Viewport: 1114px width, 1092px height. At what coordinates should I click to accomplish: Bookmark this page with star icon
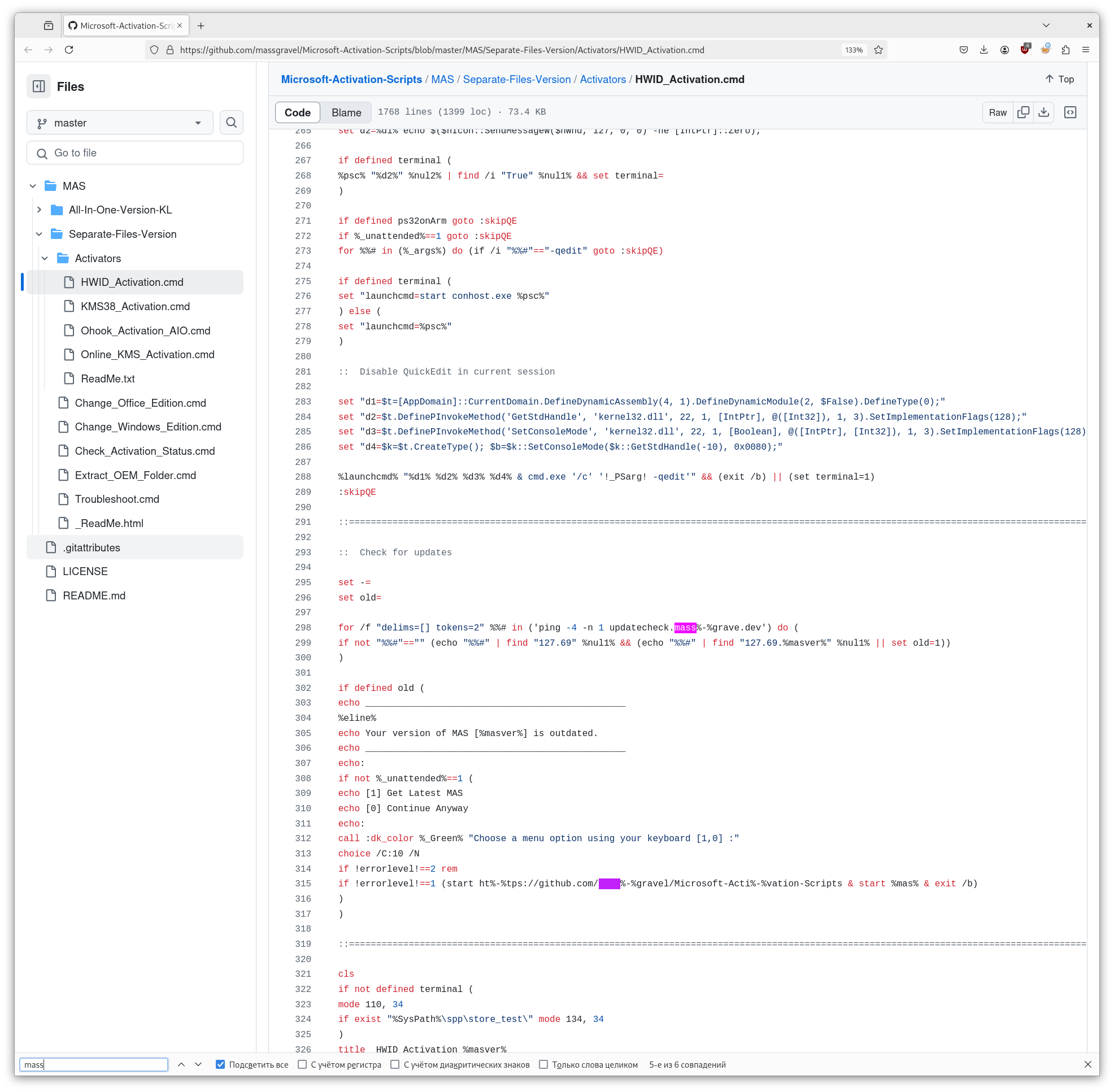point(878,50)
